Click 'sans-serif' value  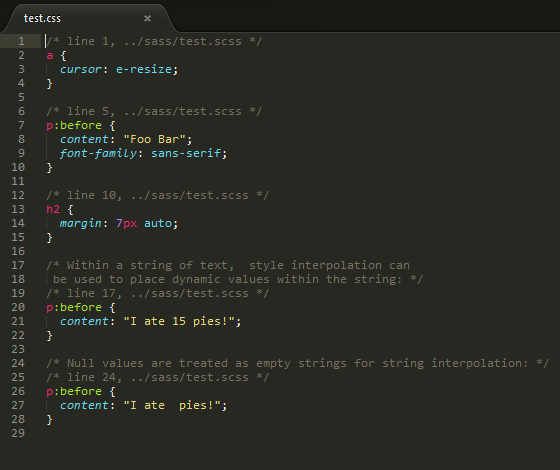pos(186,154)
